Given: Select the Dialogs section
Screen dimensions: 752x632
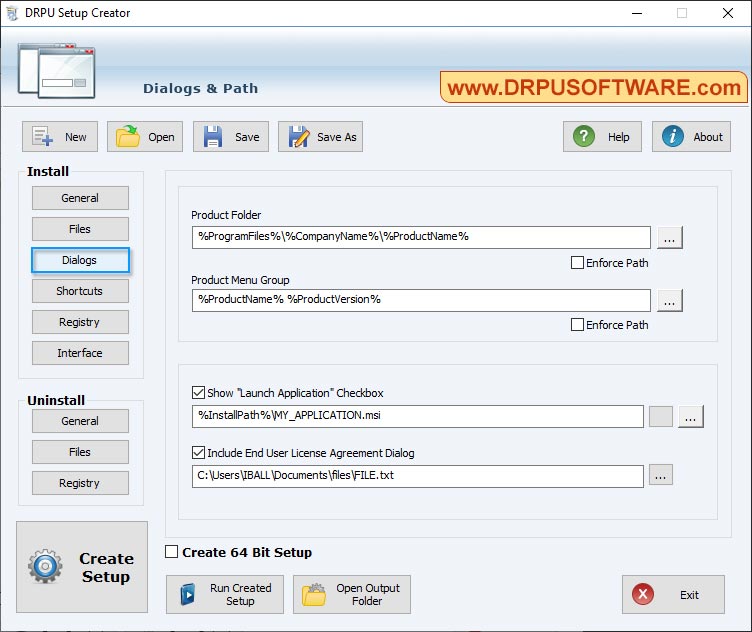Looking at the screenshot, I should point(80,260).
